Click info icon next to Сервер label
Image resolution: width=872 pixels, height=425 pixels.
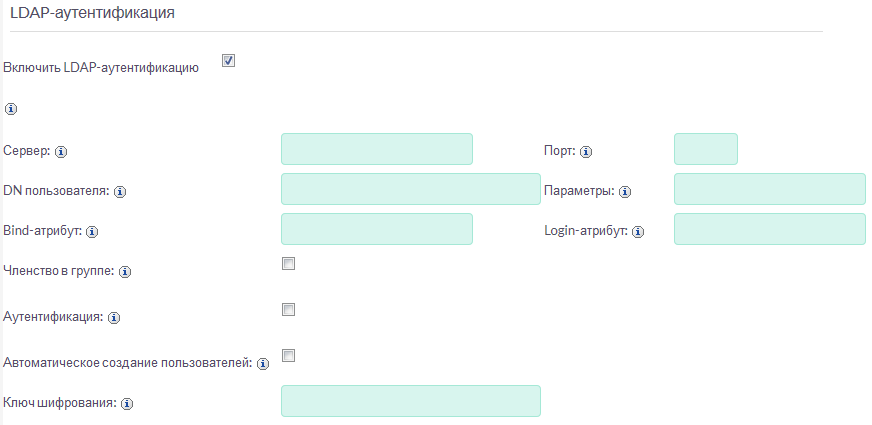click(61, 152)
